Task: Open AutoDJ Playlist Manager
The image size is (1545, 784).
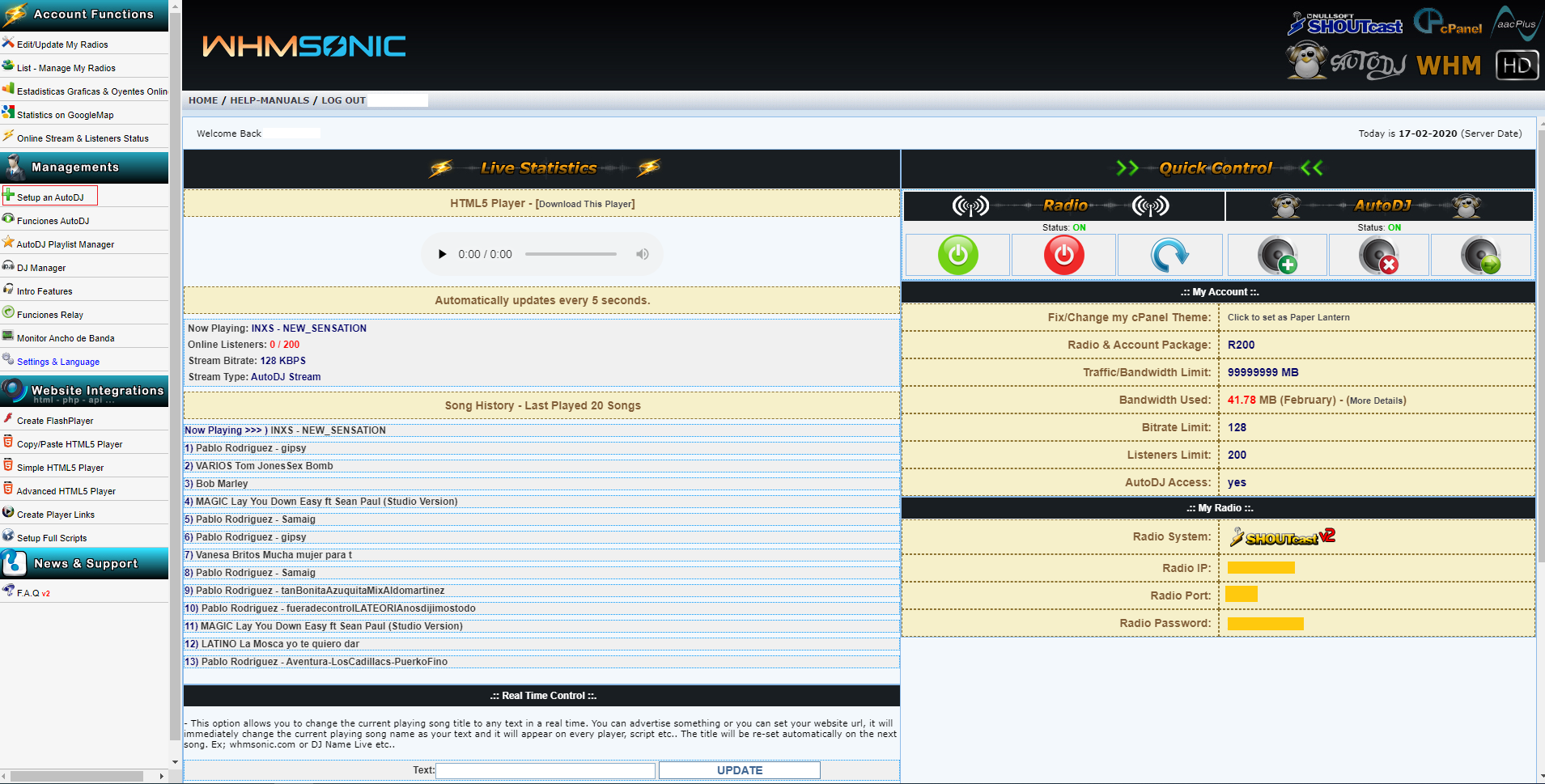Action: pos(65,244)
